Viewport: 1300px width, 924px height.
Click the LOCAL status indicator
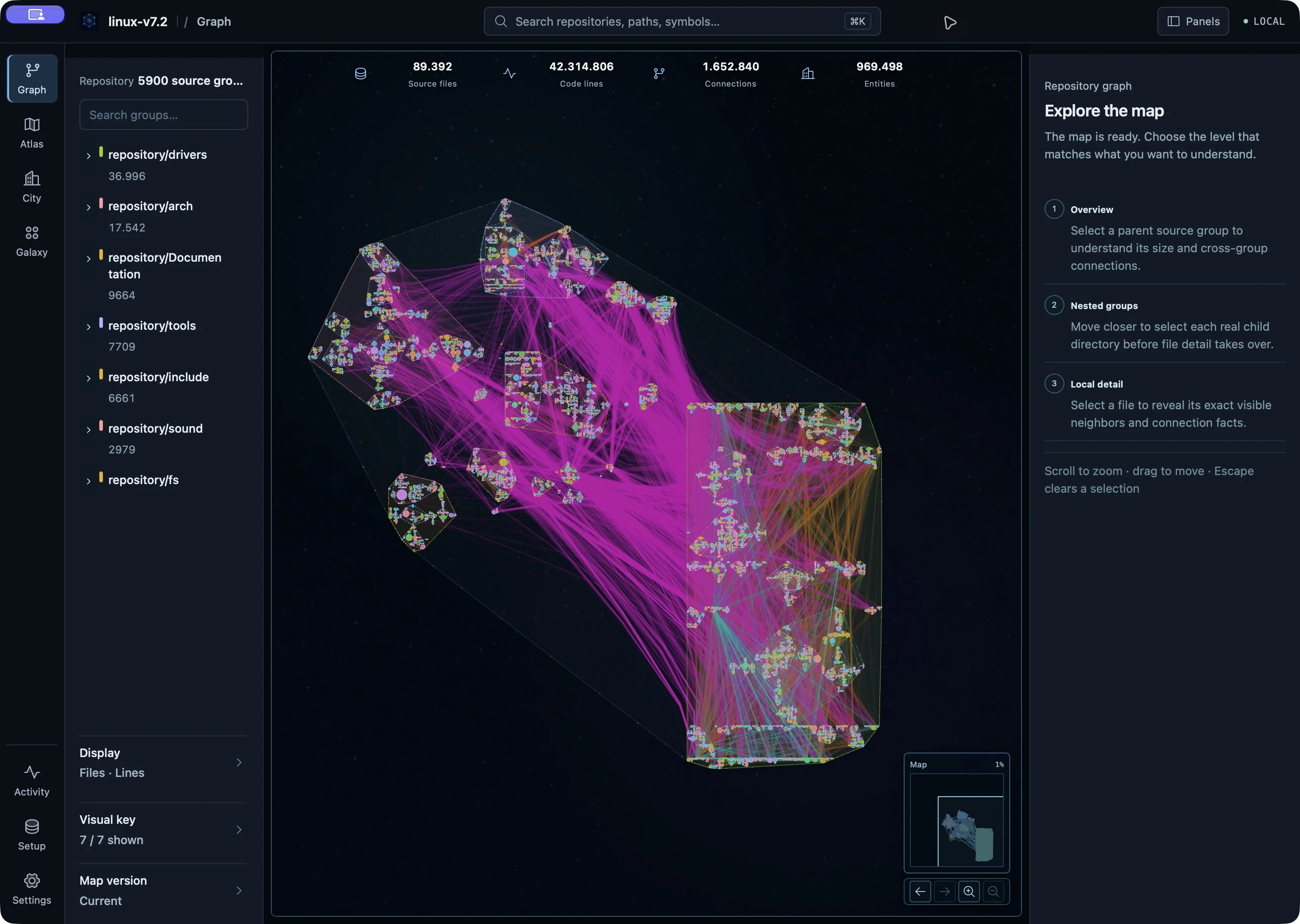(x=1263, y=21)
